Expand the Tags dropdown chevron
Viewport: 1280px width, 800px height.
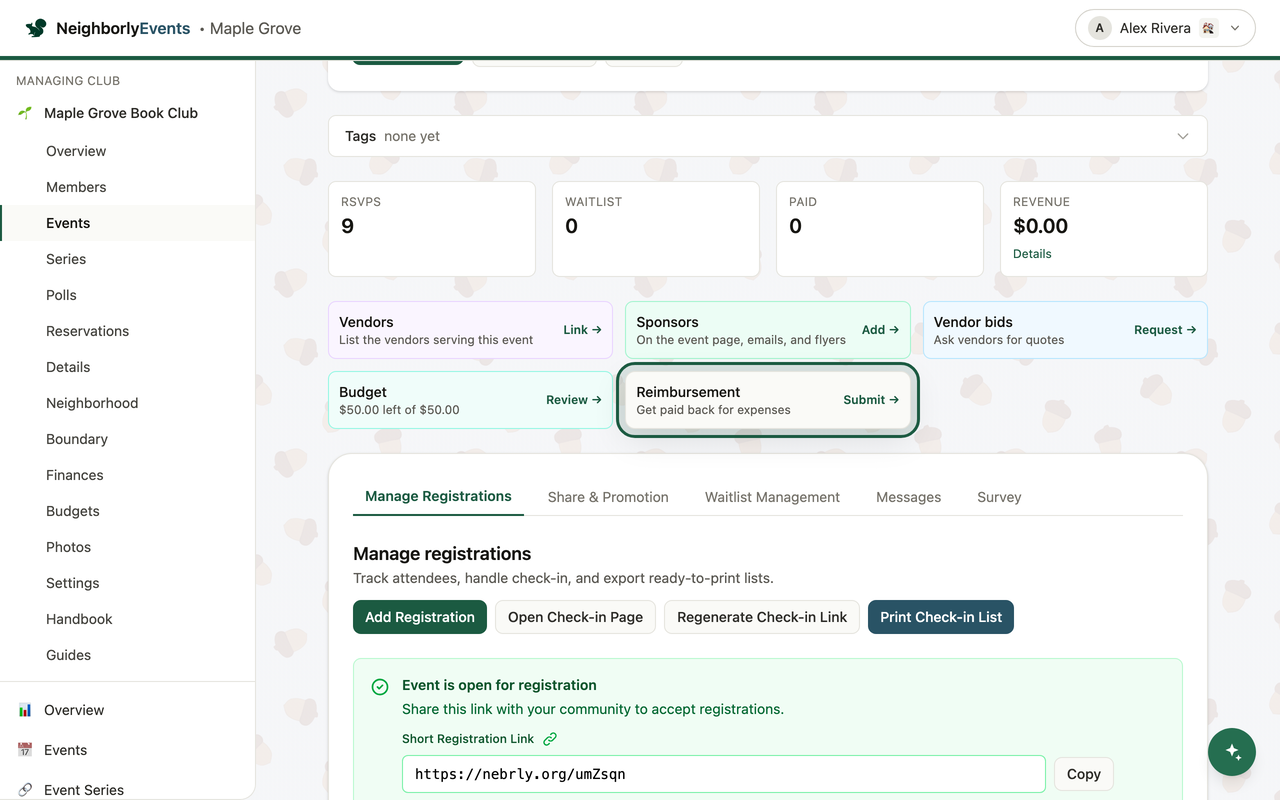coord(1183,136)
